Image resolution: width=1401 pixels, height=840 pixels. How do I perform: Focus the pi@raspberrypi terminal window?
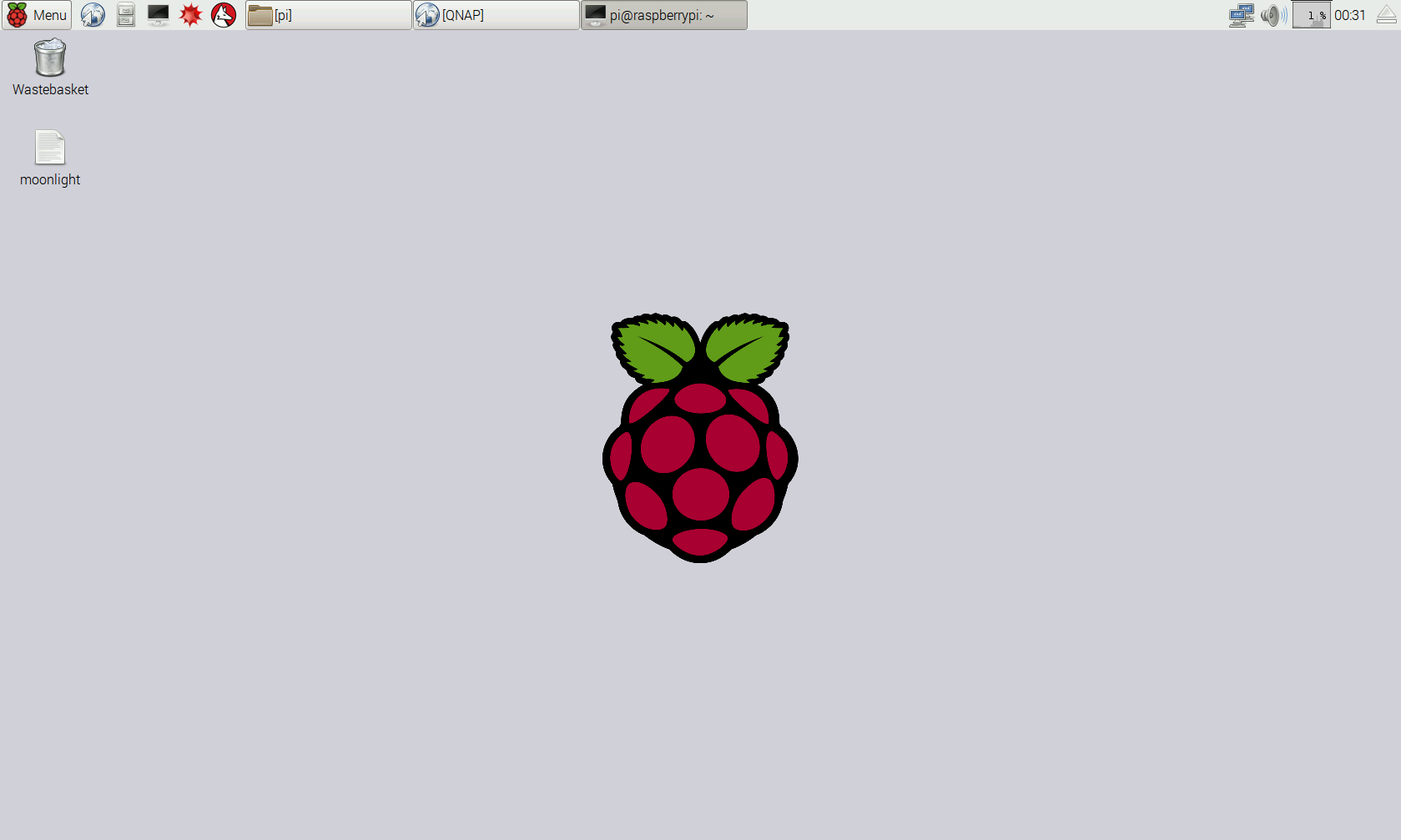tap(663, 14)
